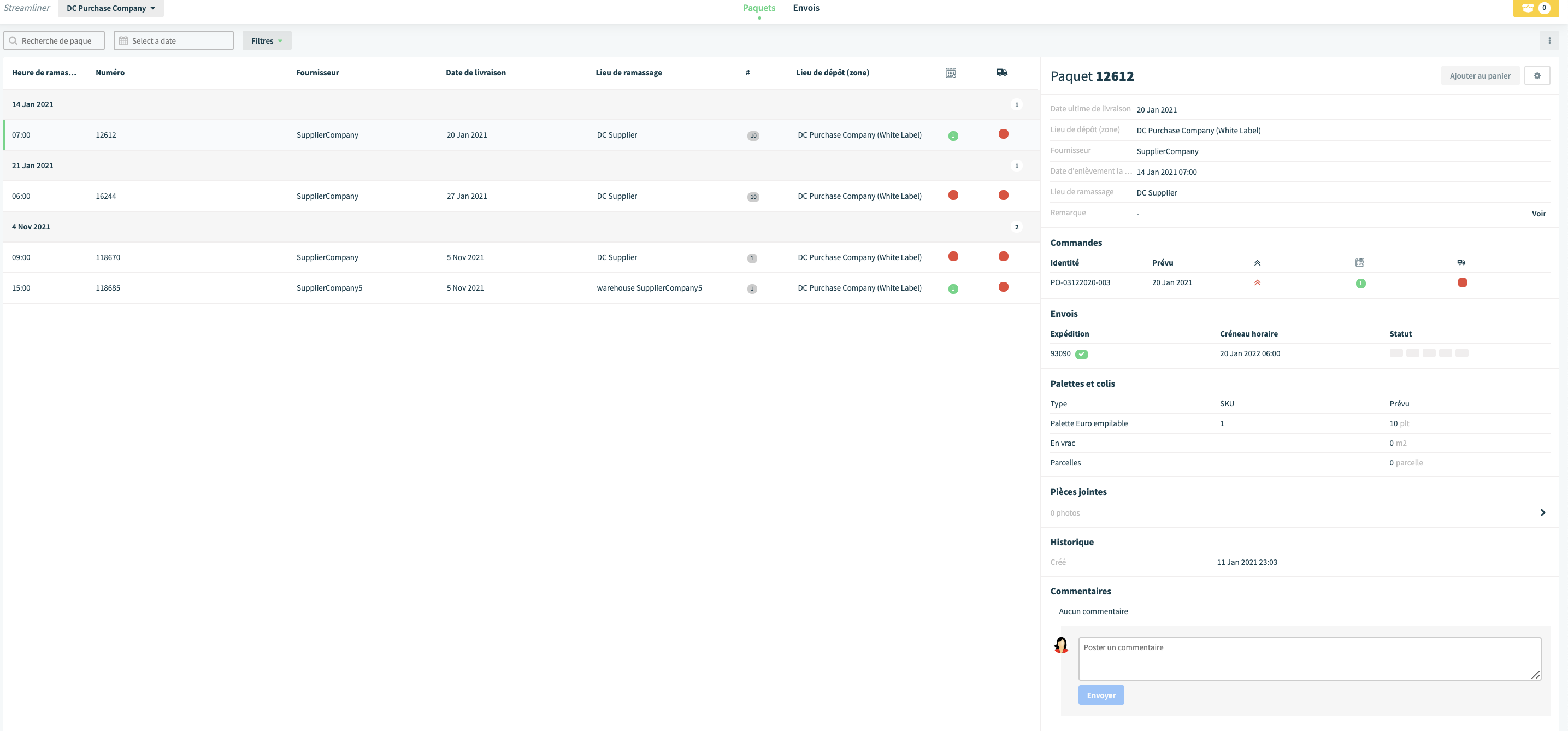Collapse the 14 Jan 2021 group row
Image resolution: width=1568 pixels, height=731 pixels.
(x=521, y=105)
